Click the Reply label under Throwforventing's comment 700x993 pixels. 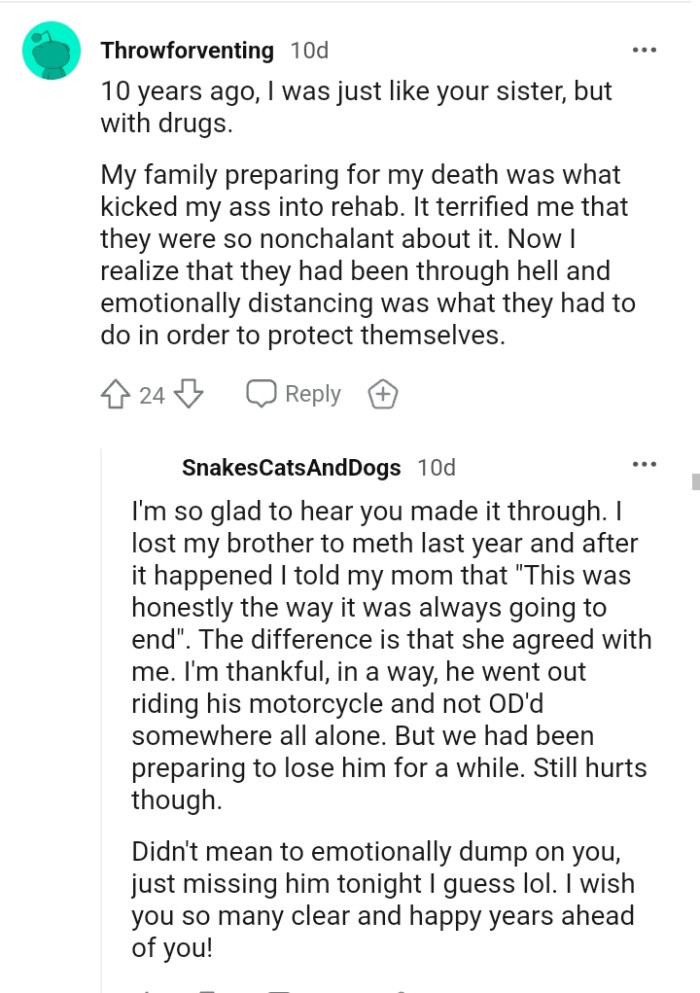point(312,394)
